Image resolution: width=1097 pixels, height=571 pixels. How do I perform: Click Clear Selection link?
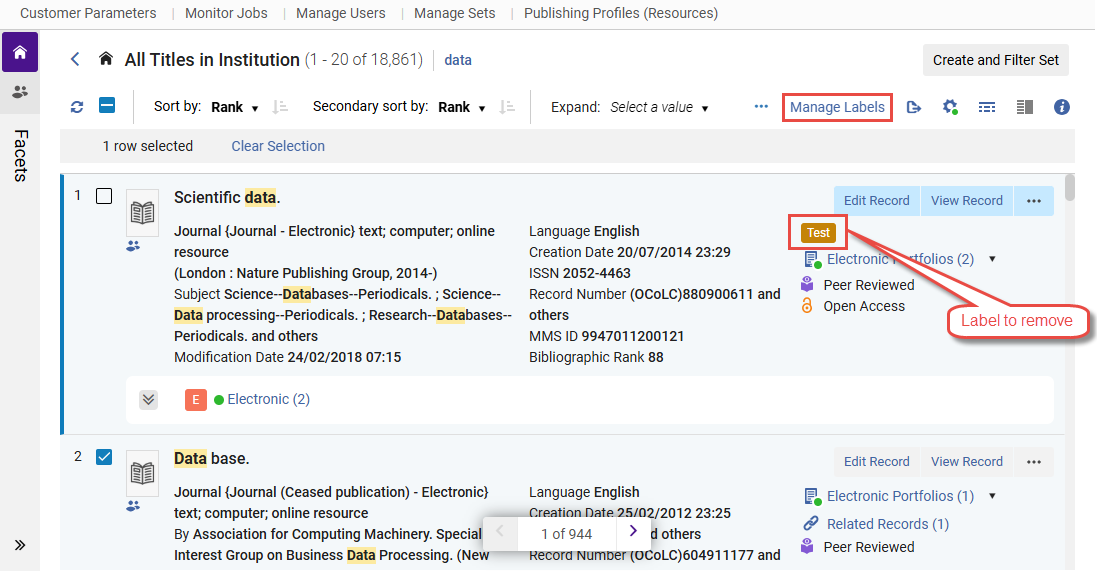278,146
